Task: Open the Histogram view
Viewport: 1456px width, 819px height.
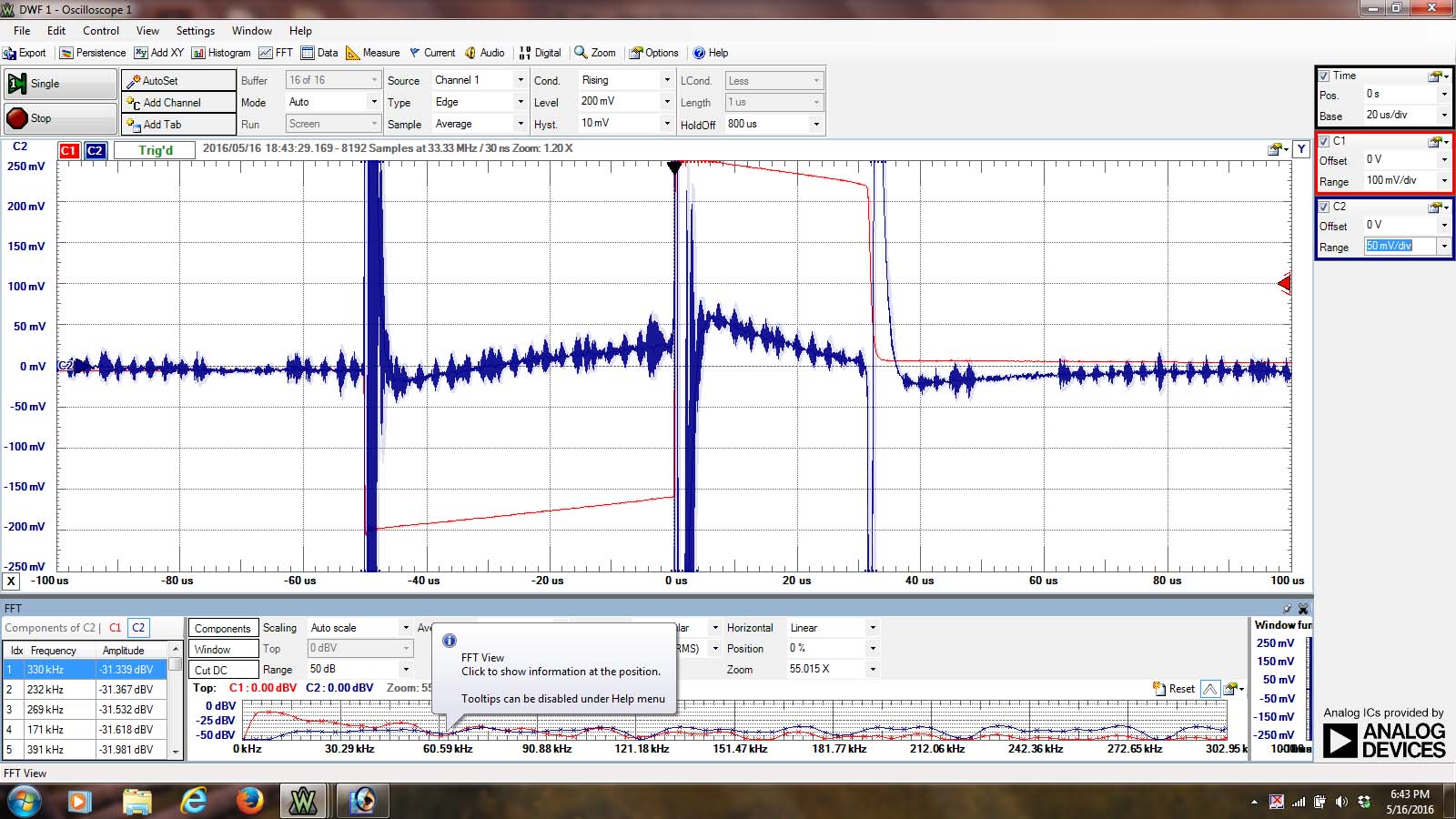Action: [x=221, y=53]
